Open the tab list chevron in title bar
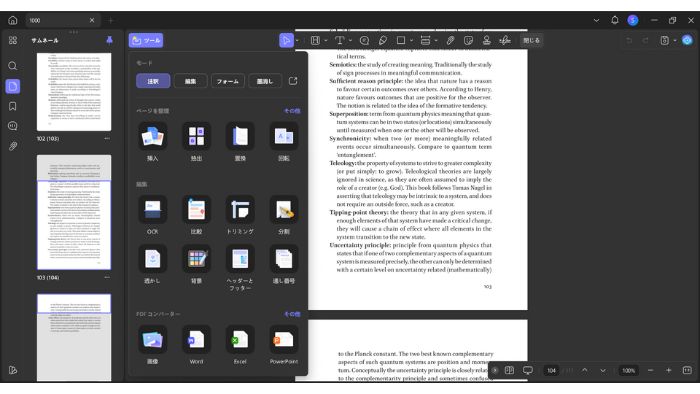700x394 pixels. 596,21
